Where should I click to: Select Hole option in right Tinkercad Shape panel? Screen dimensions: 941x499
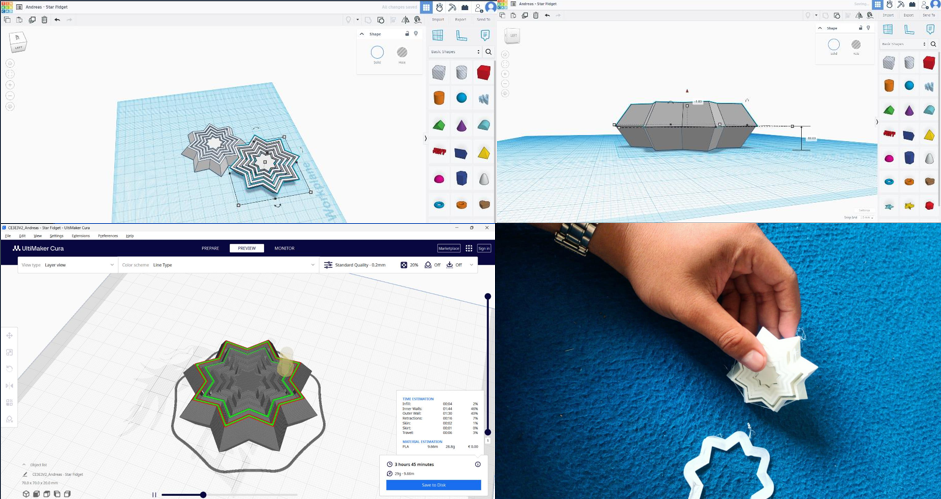pos(856,44)
